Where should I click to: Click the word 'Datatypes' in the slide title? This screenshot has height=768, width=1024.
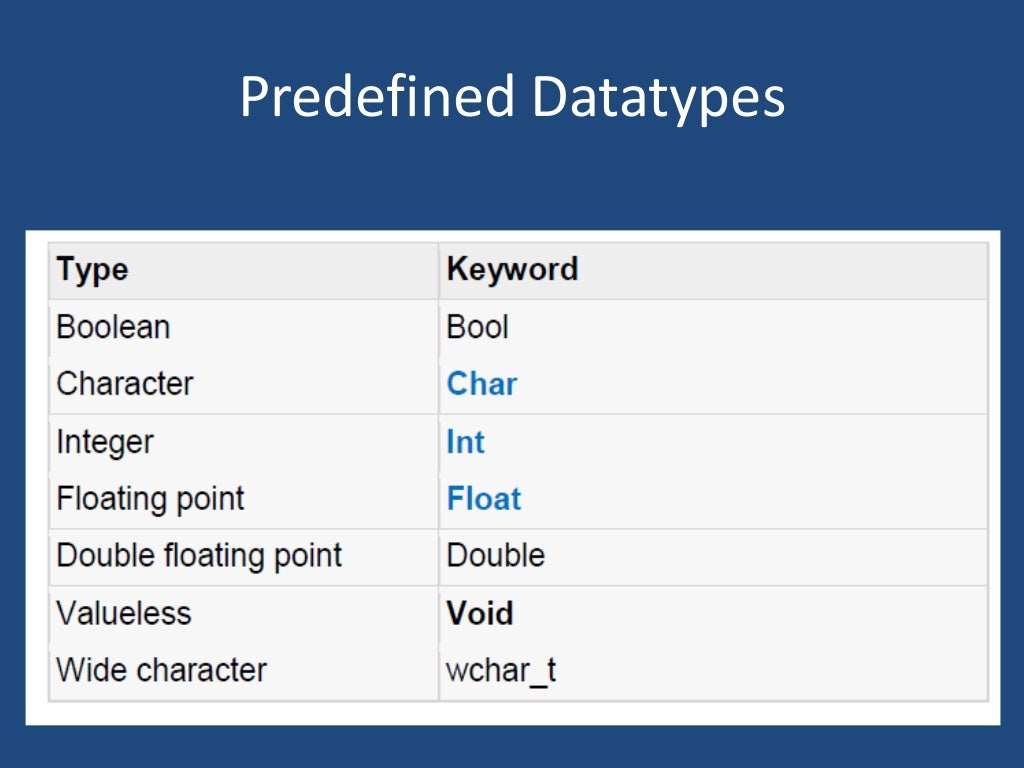[658, 98]
